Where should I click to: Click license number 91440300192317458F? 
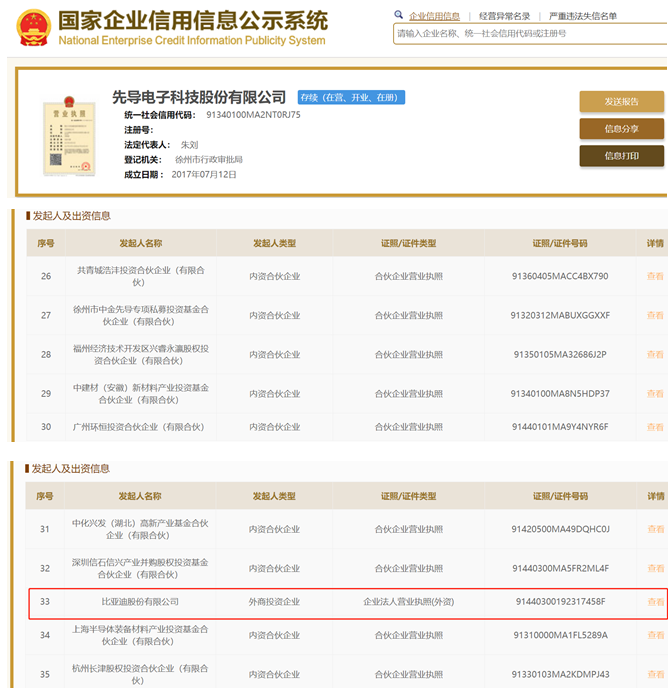(560, 602)
